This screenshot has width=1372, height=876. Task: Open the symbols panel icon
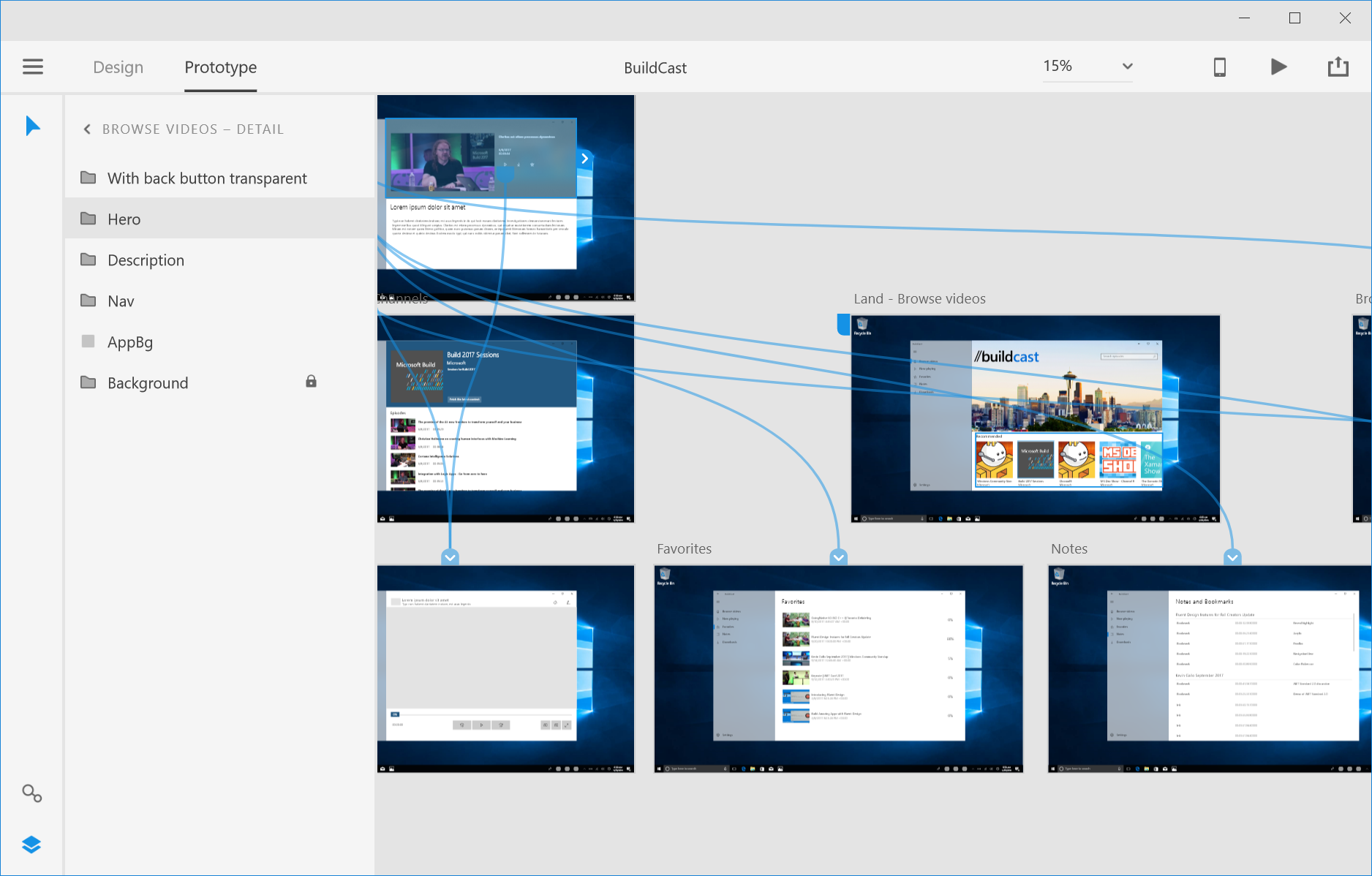click(32, 793)
